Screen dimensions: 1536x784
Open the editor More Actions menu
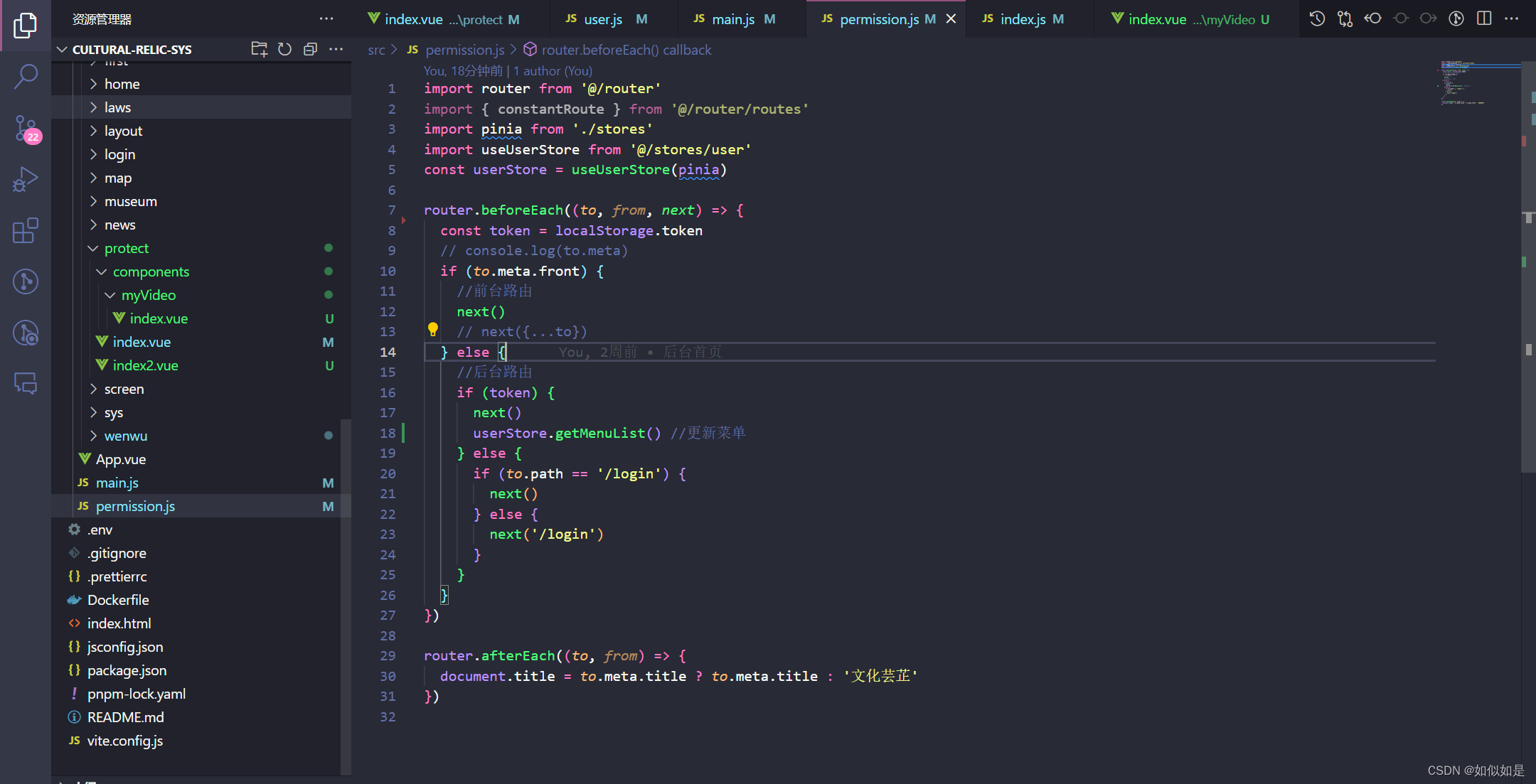click(x=1512, y=18)
